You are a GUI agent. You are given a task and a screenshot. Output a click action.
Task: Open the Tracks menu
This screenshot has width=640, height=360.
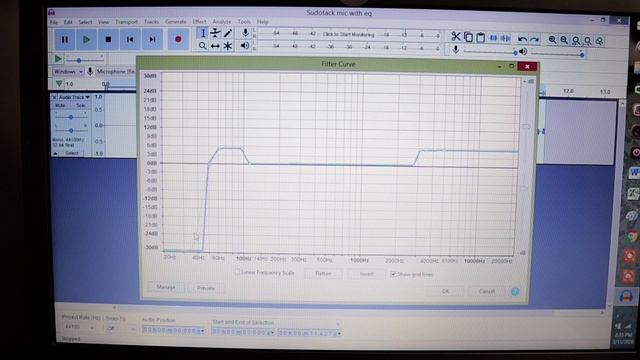click(151, 22)
